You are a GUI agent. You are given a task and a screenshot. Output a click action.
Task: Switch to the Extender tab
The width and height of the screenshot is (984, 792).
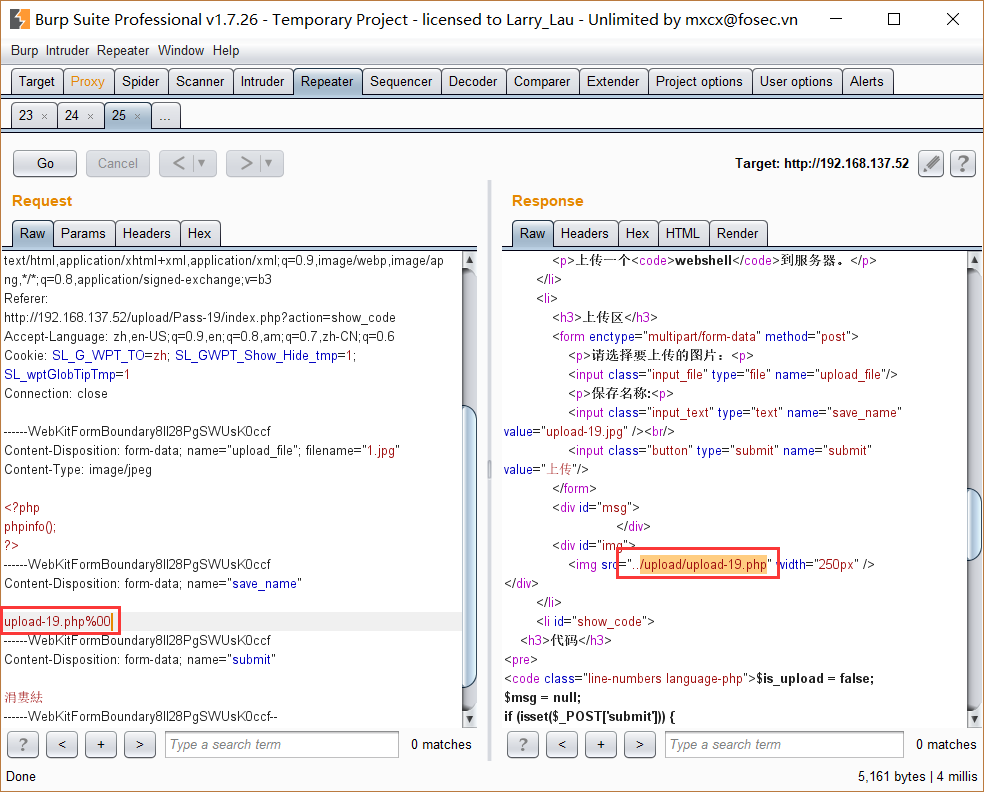(613, 82)
